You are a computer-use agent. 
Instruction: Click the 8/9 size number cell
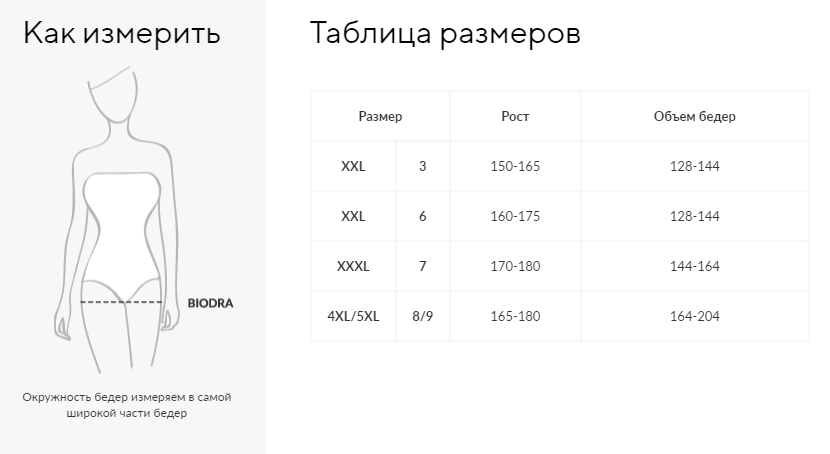(422, 316)
